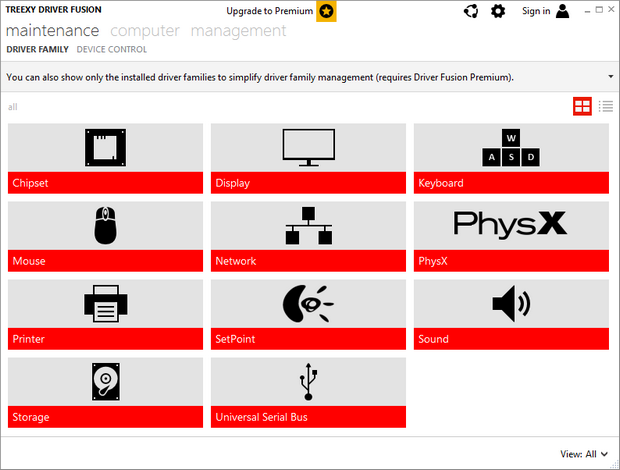The image size is (620, 470).
Task: Select the Storage hard drive icon
Action: [106, 381]
